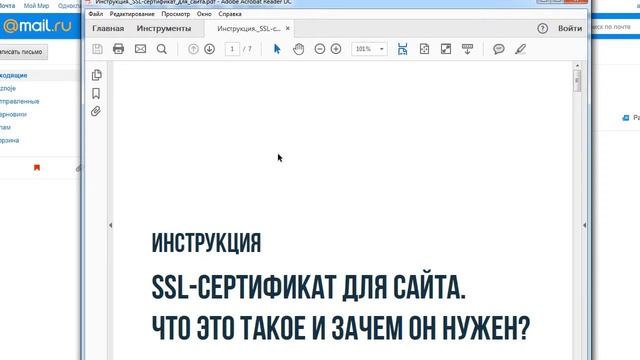Image resolution: width=640 pixels, height=360 pixels.
Task: Select the highlight pen tool icon
Action: (520, 49)
